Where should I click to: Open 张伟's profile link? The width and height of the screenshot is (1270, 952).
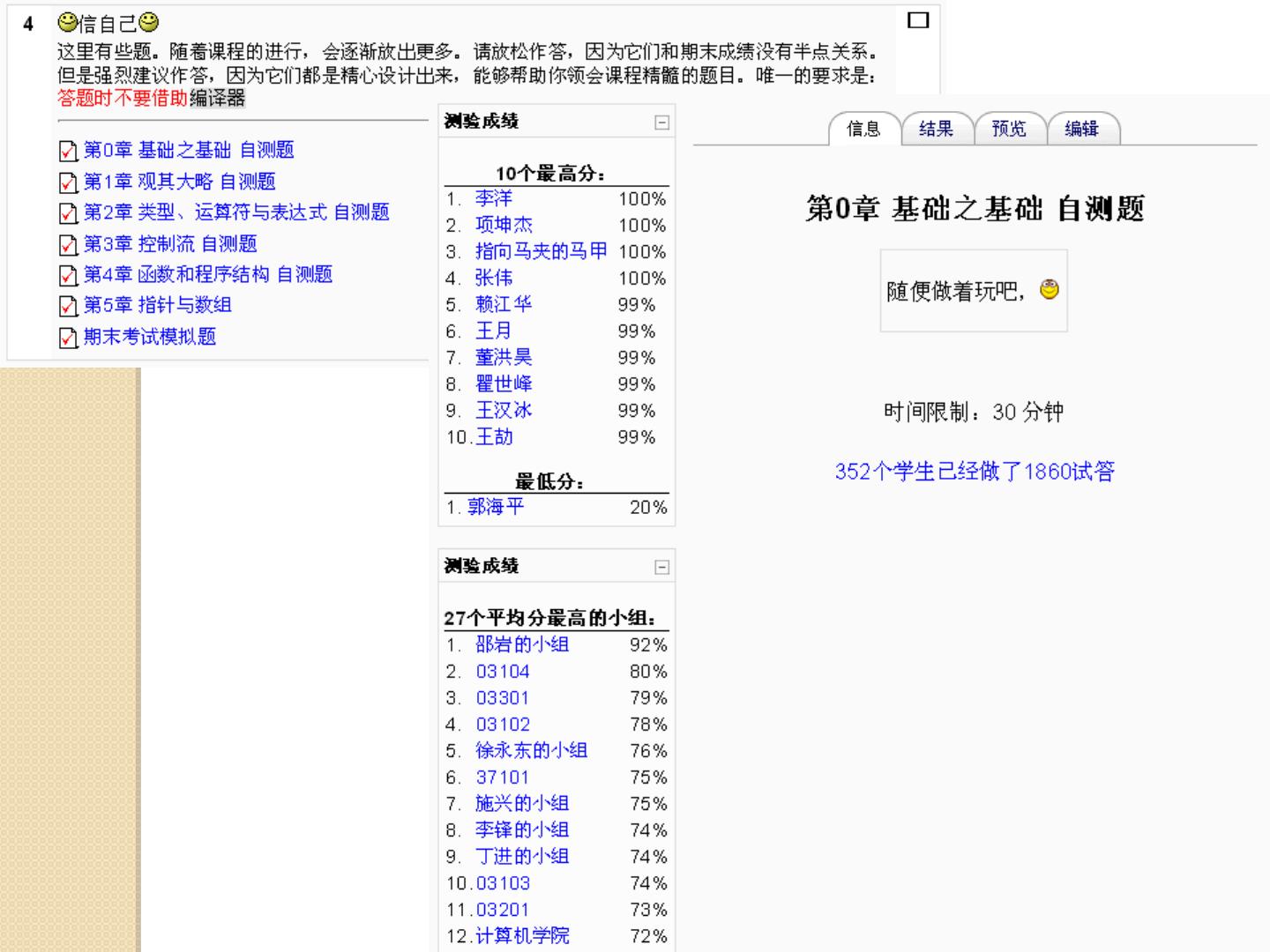tap(494, 278)
